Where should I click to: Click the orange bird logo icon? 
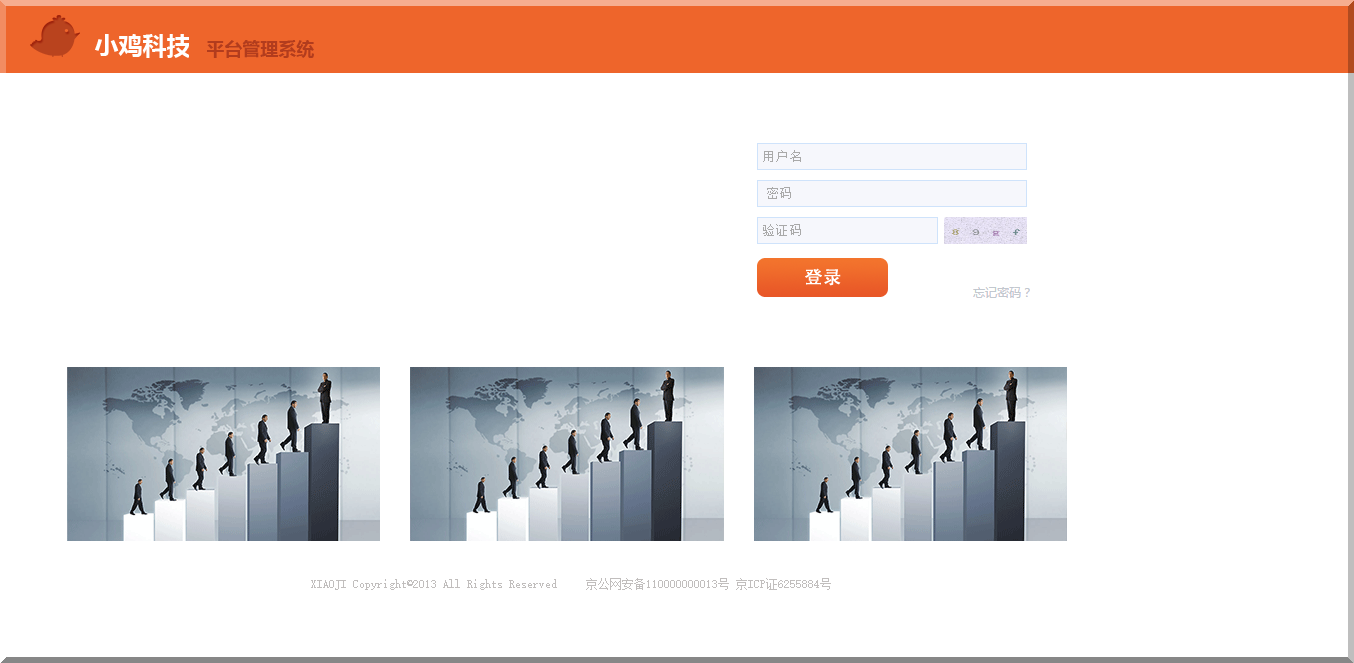(55, 37)
